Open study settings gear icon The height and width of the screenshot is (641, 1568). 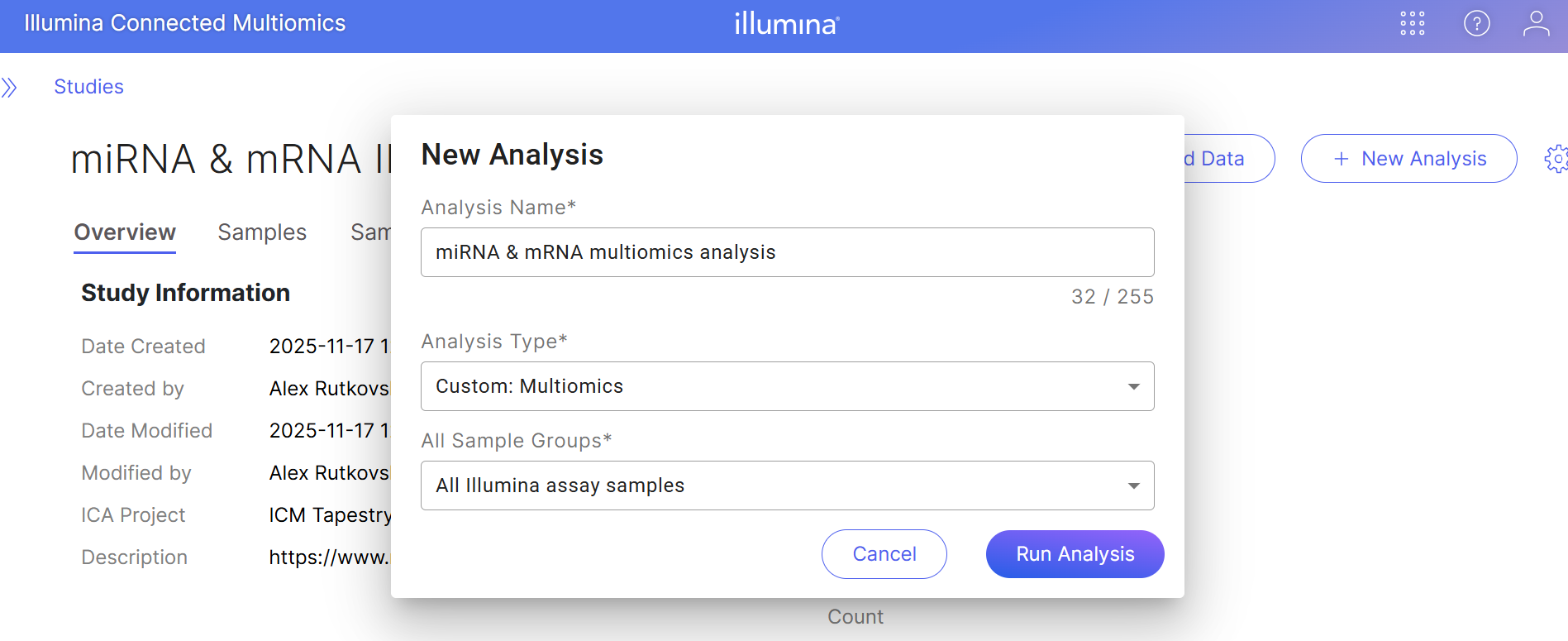pyautogui.click(x=1556, y=159)
